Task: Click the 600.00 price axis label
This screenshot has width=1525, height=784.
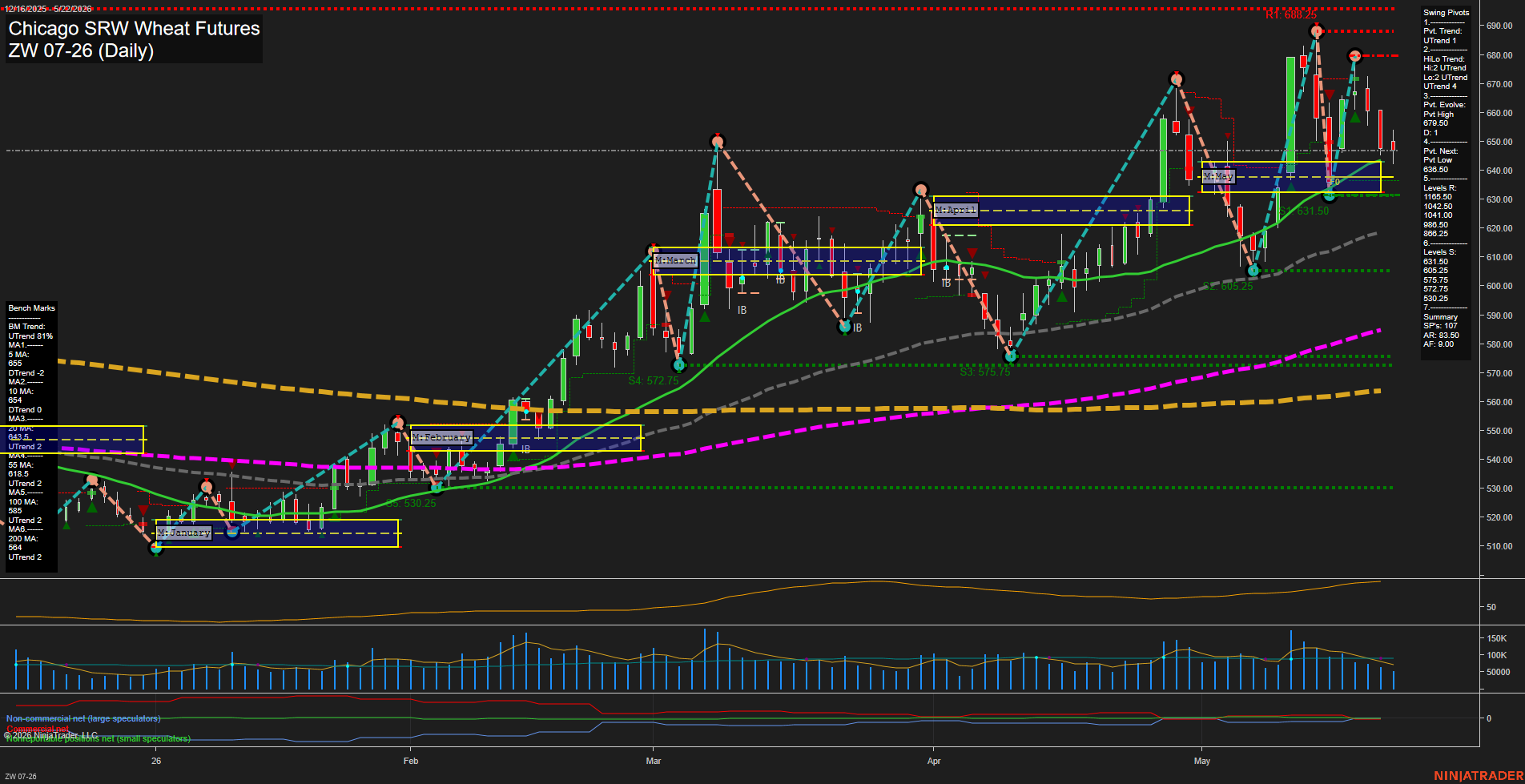Action: coord(1499,286)
